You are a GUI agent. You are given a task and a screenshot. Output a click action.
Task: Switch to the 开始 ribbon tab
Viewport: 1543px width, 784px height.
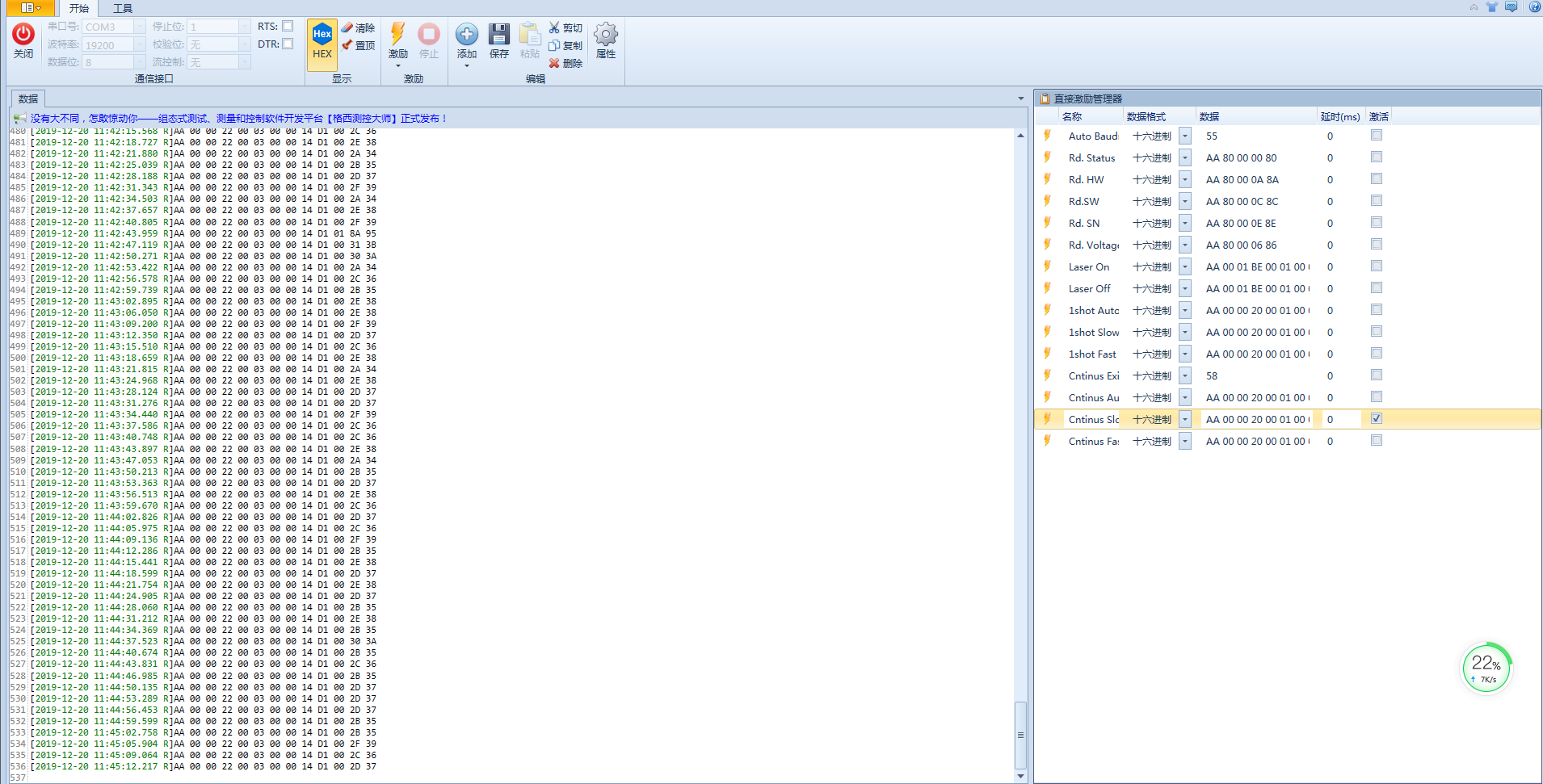pyautogui.click(x=78, y=8)
